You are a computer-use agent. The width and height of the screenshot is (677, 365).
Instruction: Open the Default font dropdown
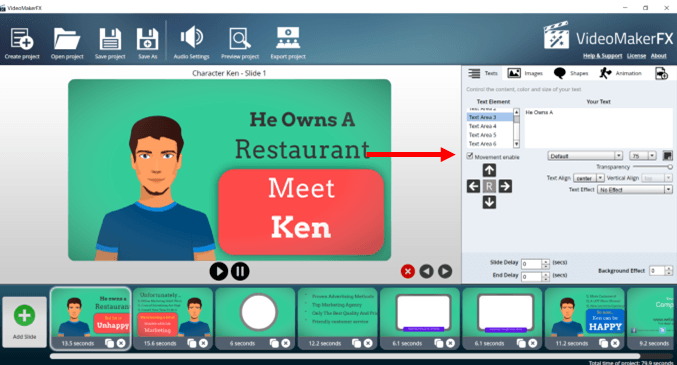[585, 156]
